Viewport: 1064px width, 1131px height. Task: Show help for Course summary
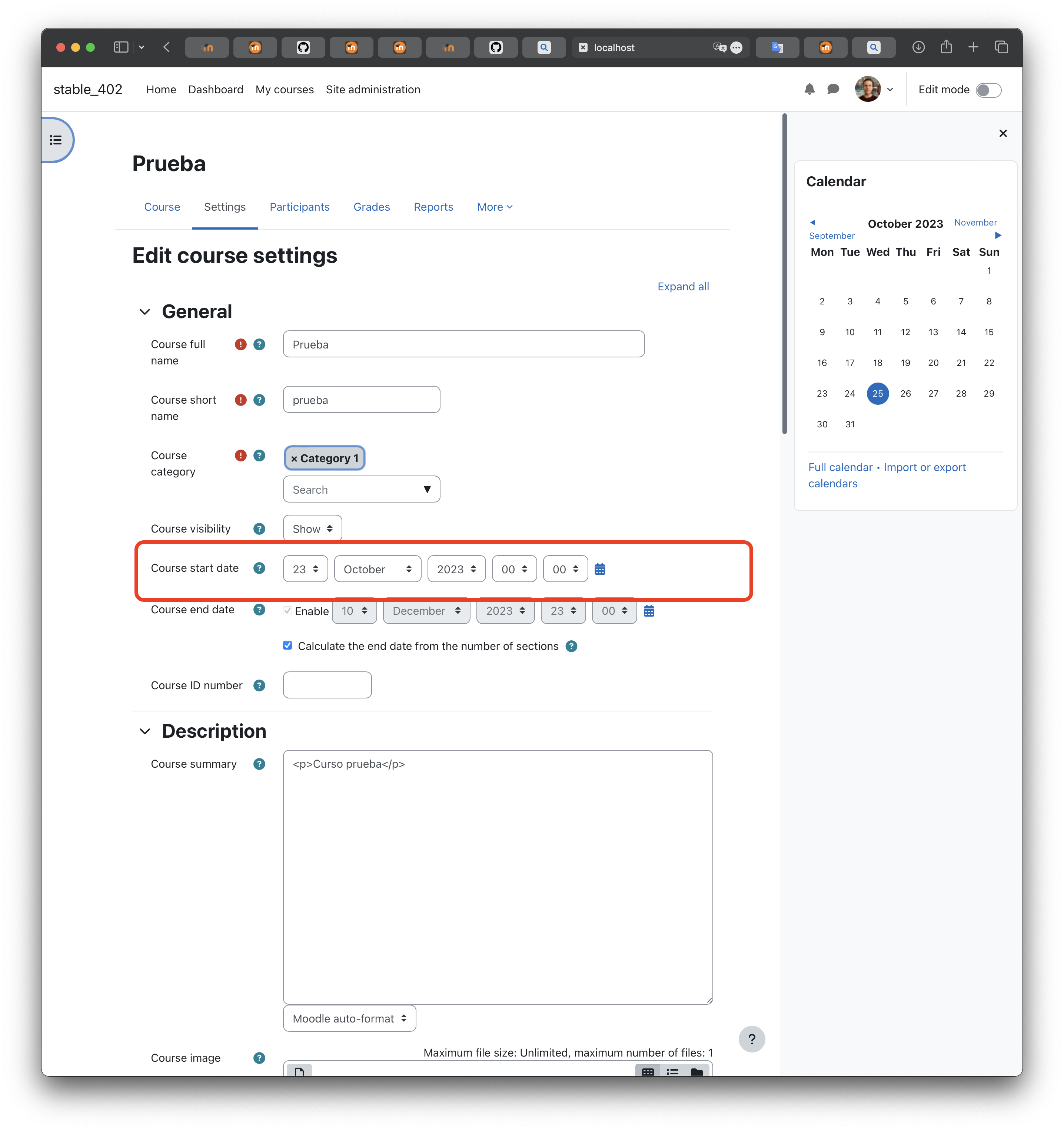click(x=259, y=764)
